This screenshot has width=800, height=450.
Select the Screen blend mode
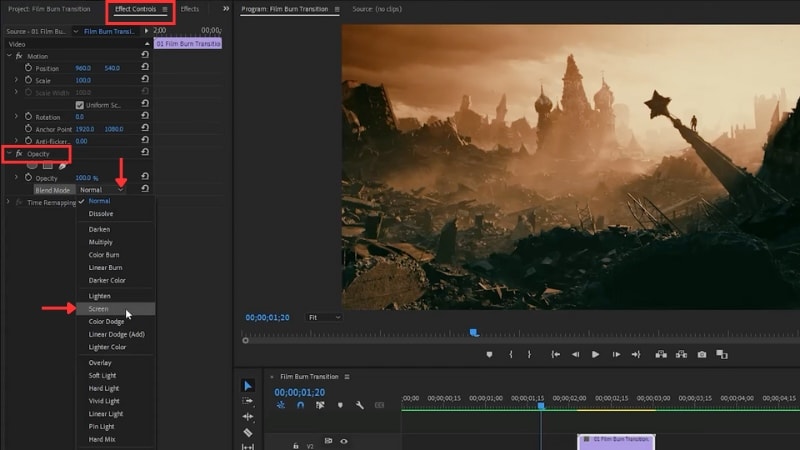tap(99, 309)
